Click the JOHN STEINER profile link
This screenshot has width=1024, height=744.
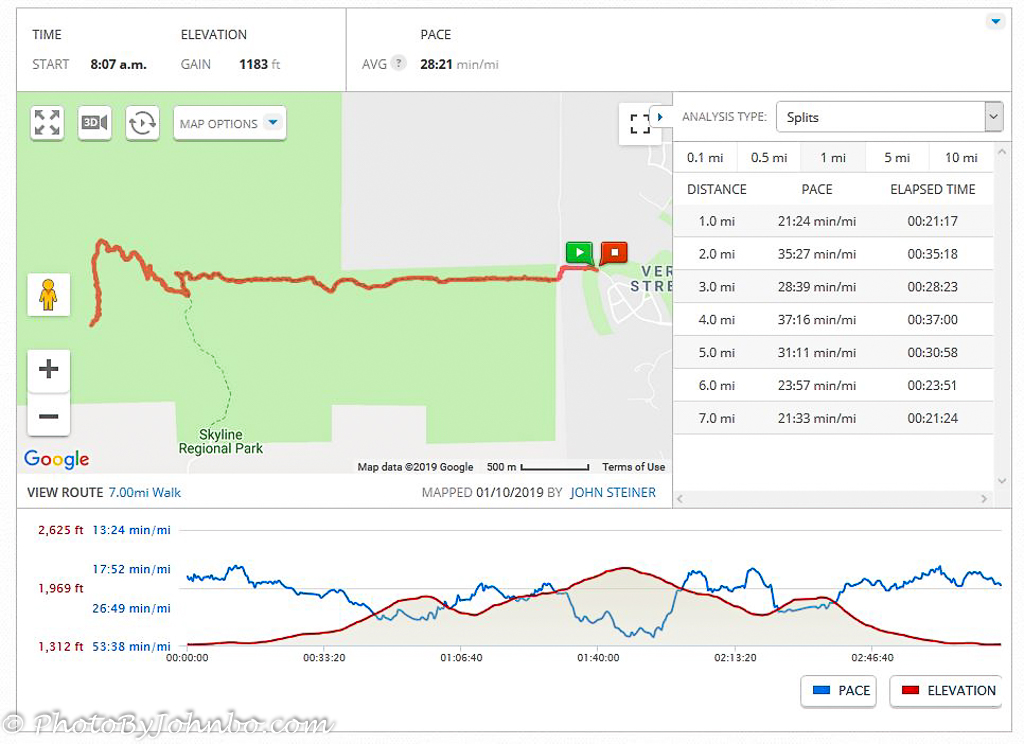613,492
